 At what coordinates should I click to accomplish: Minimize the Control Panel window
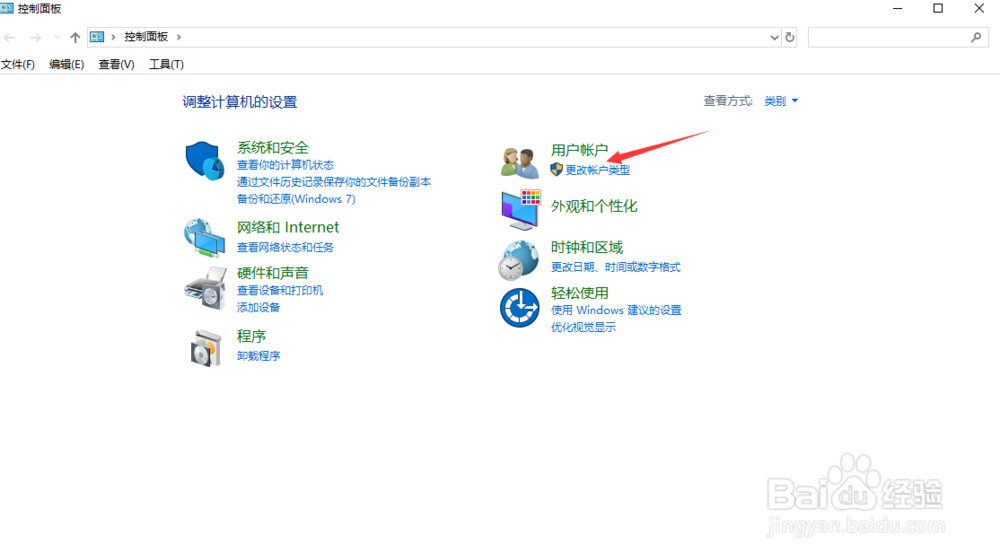897,8
